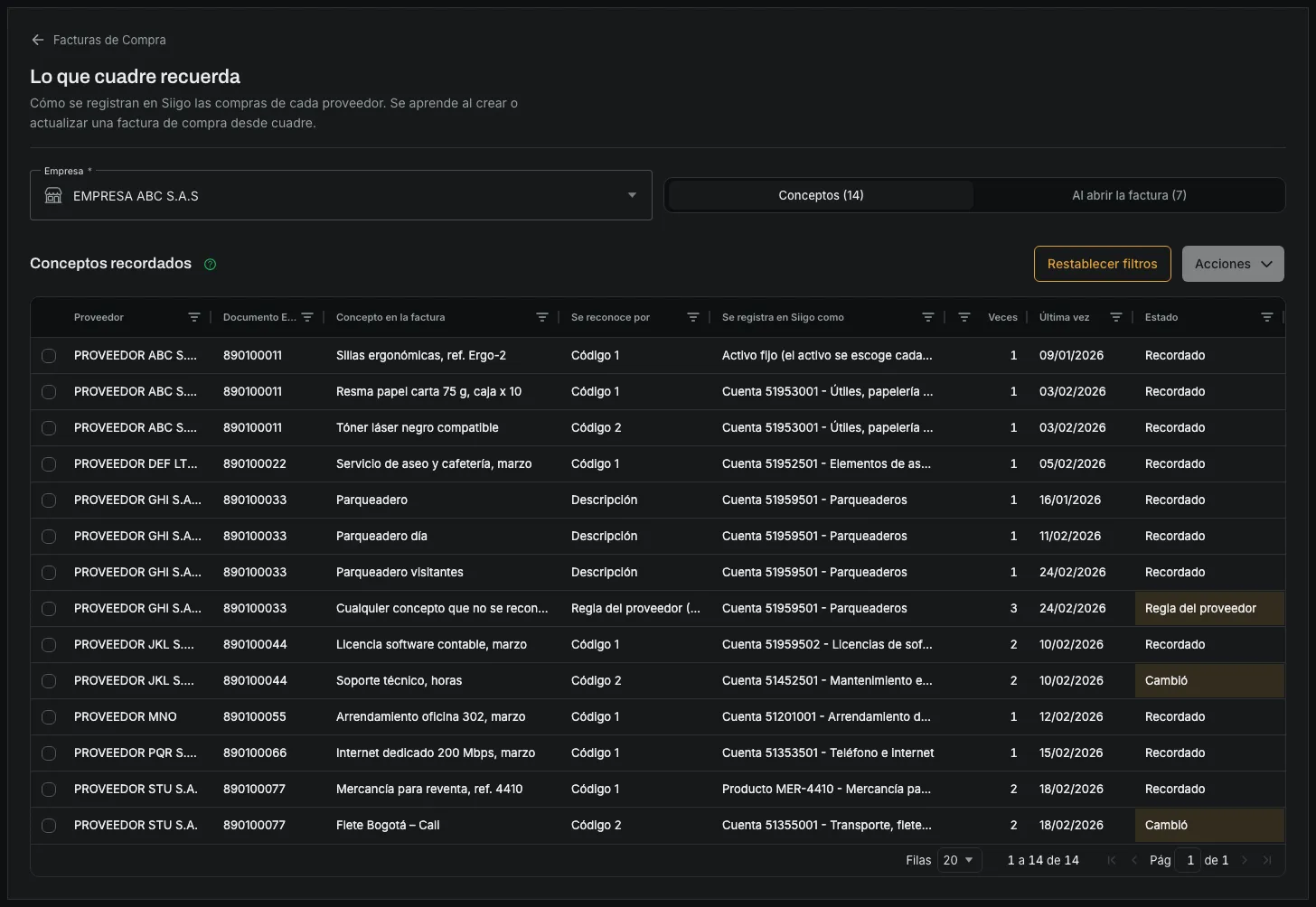Open the filter for the Estado column
The image size is (1316, 907).
[1267, 317]
